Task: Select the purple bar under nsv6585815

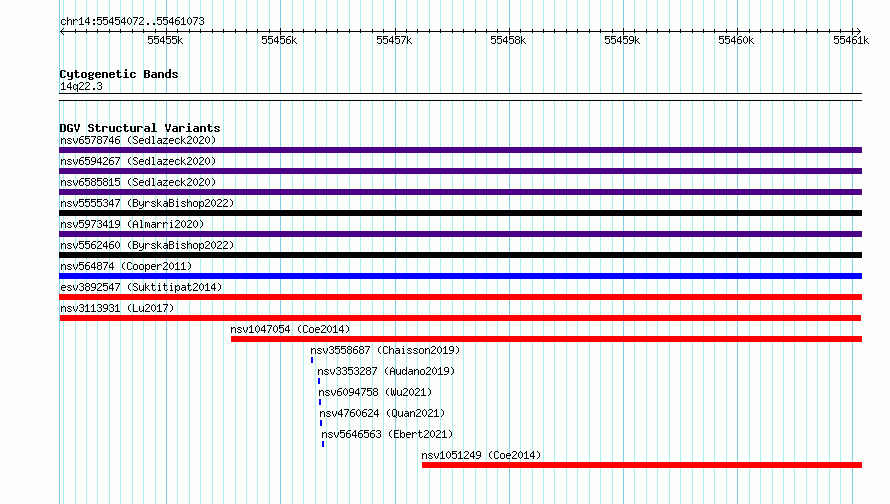Action: pyautogui.click(x=460, y=192)
